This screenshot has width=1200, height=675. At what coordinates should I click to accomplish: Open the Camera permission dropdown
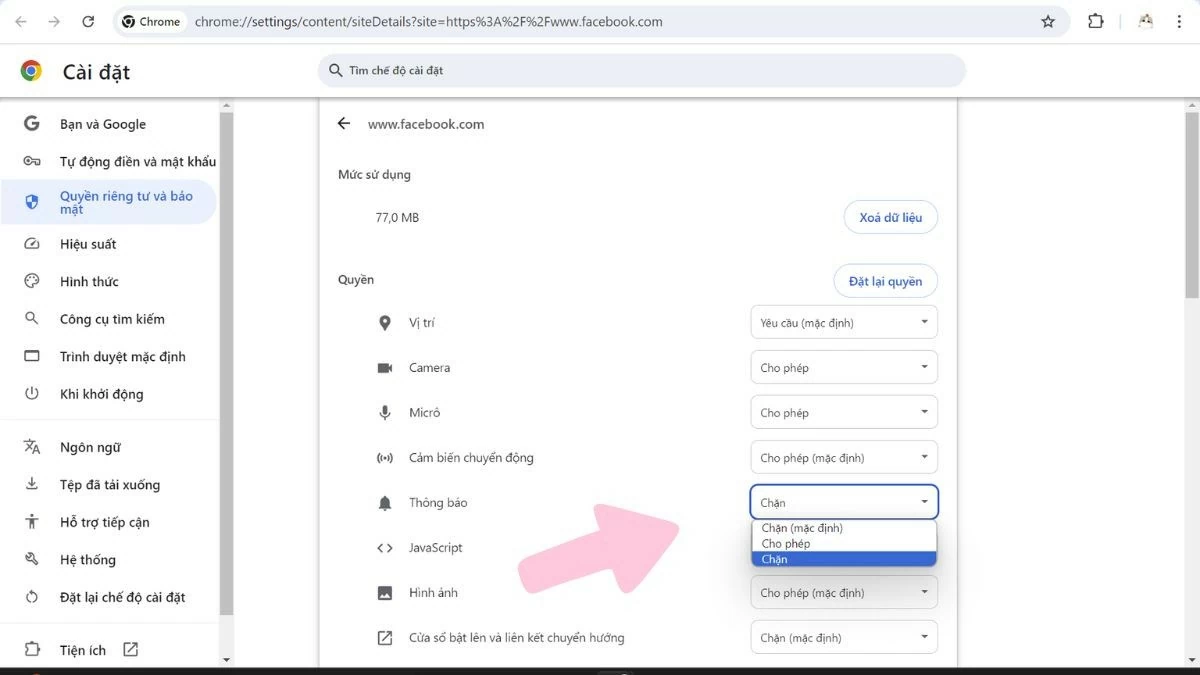tap(843, 367)
